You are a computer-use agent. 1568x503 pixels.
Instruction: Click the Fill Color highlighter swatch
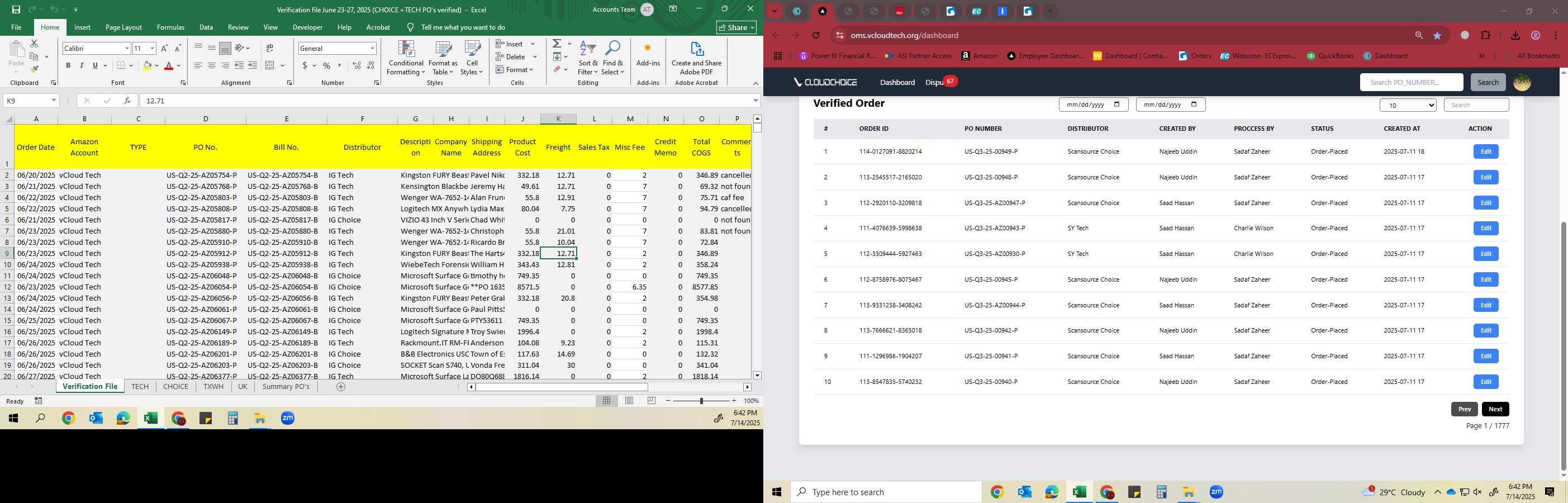(147, 65)
